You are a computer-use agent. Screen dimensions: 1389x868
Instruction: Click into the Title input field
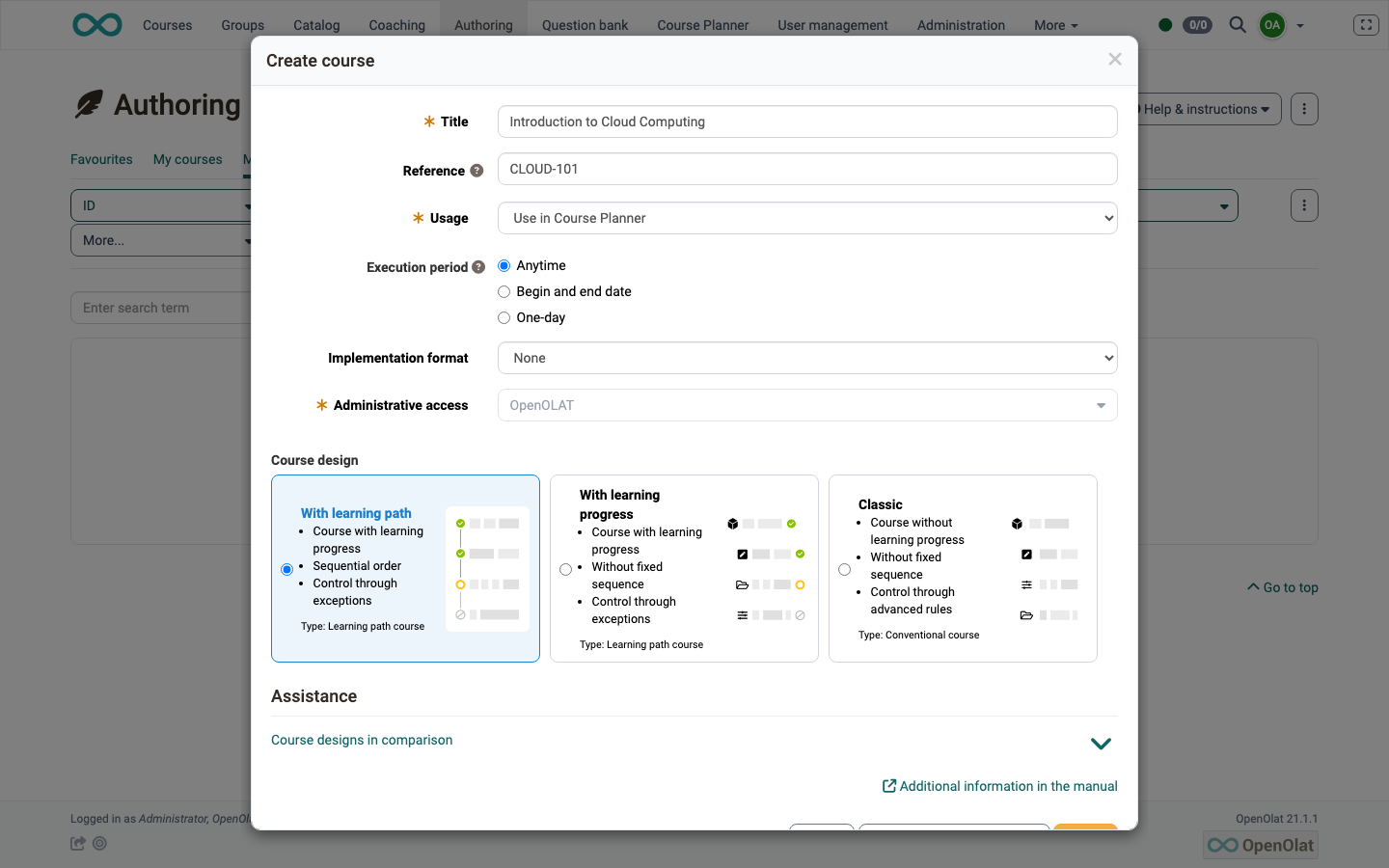tap(807, 122)
